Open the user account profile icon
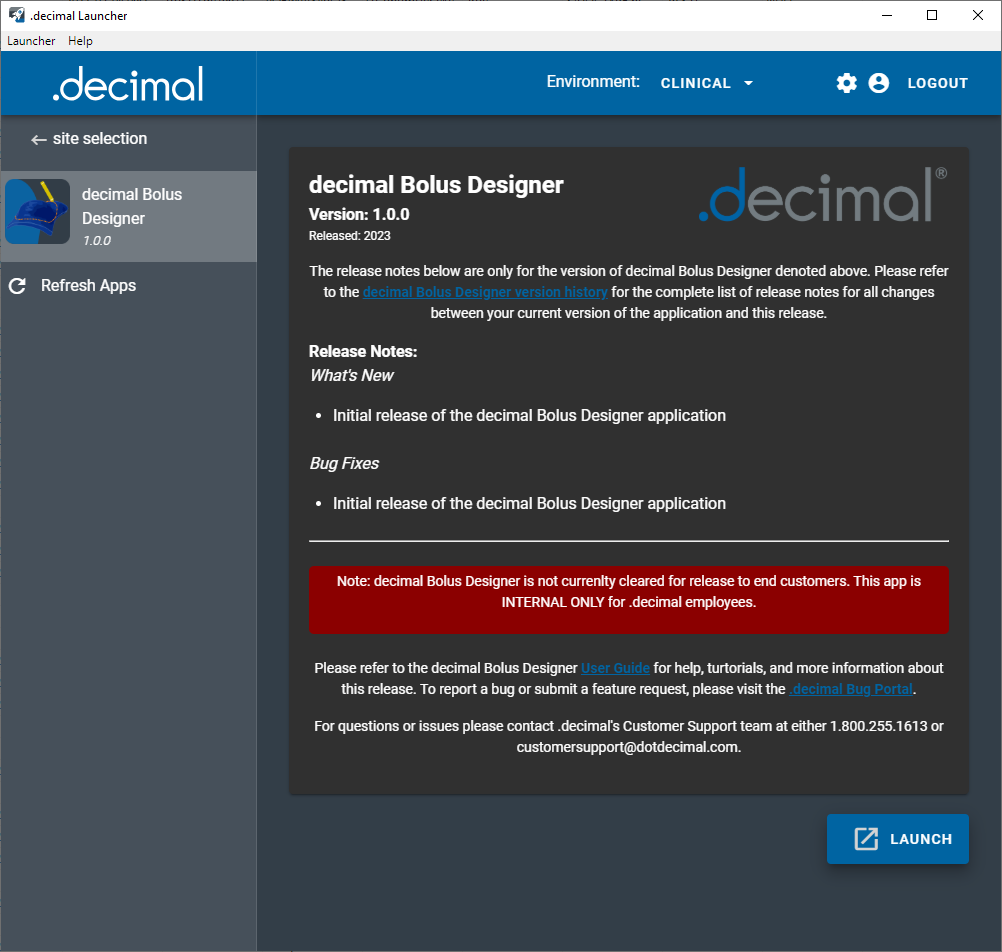Viewport: 1002px width, 952px height. [x=879, y=83]
